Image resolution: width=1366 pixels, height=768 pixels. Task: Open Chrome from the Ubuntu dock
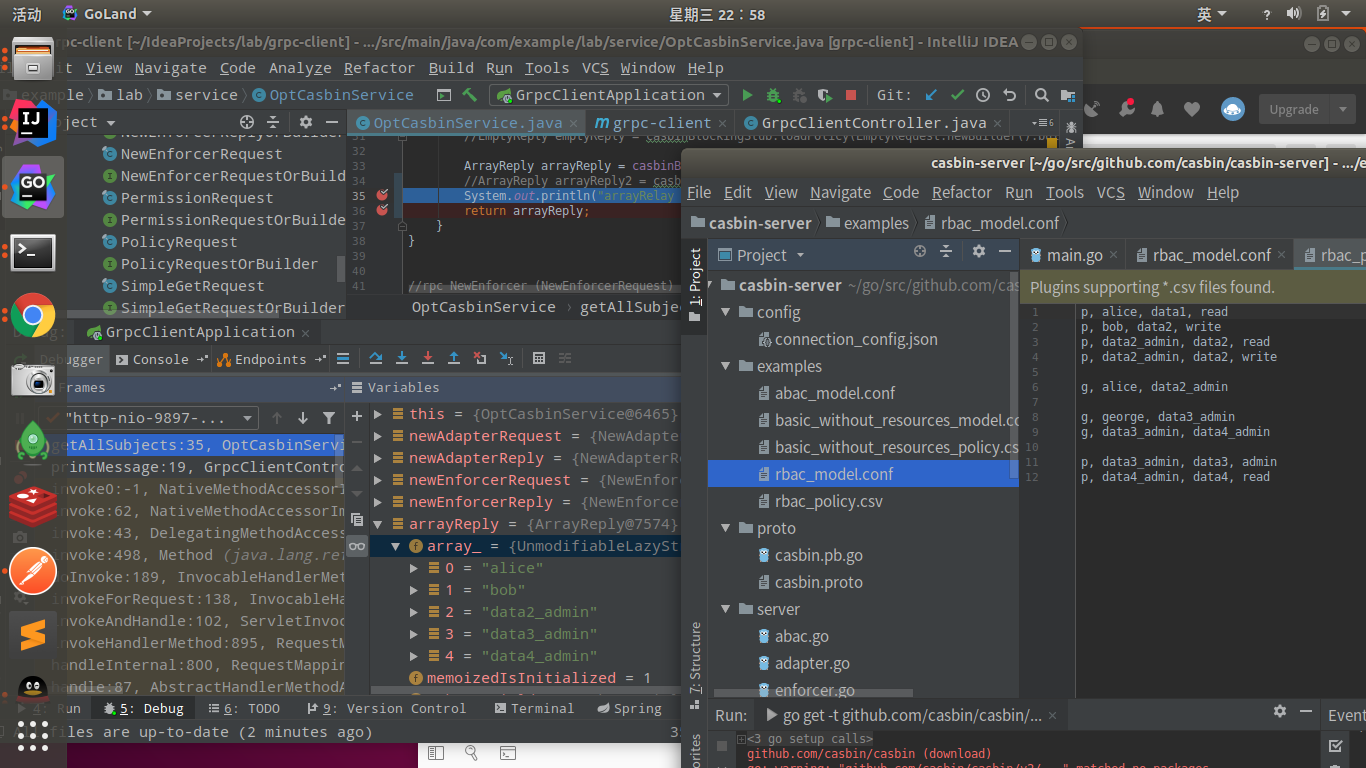pos(33,315)
